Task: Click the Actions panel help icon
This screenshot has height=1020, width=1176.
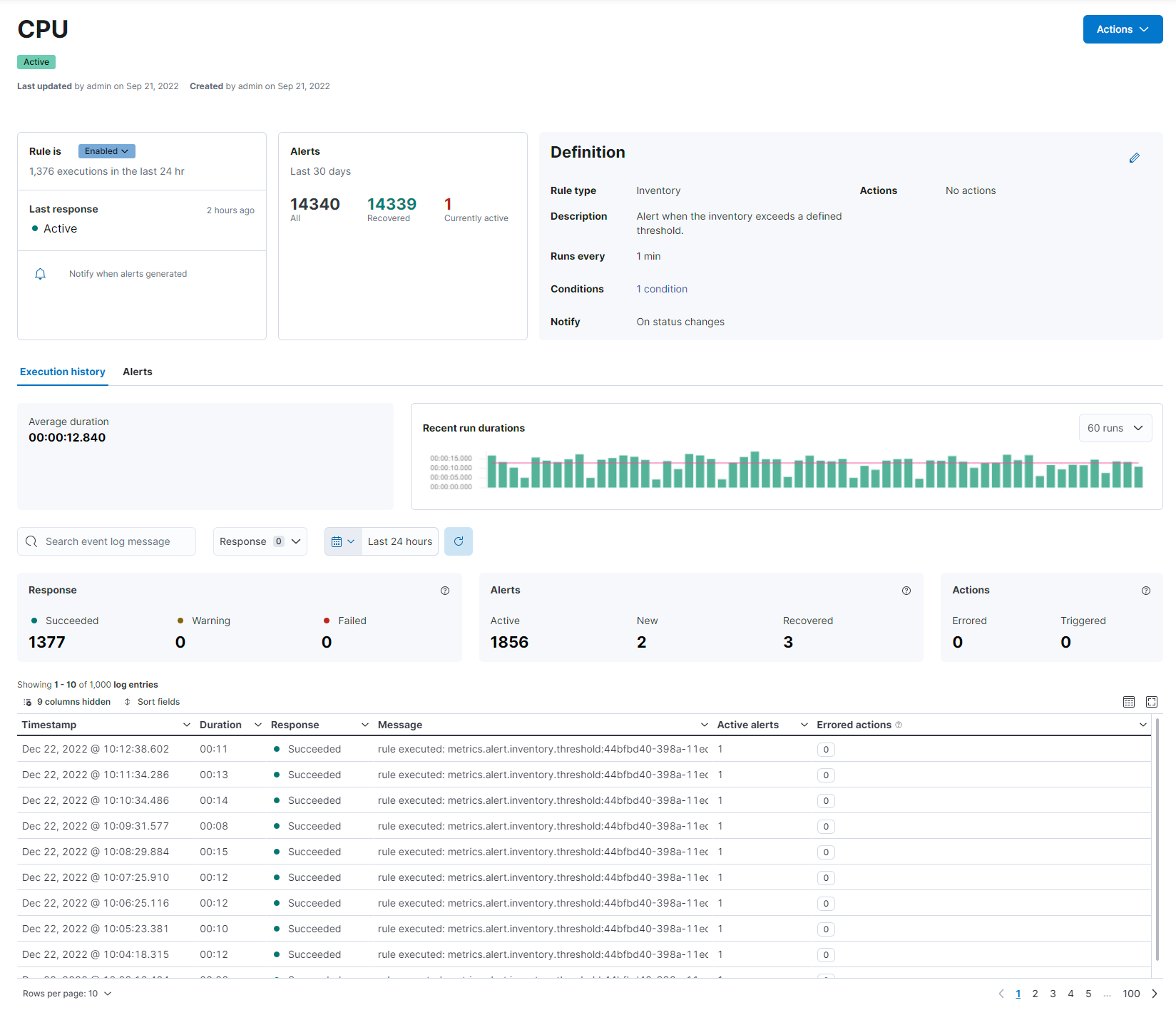Action: (1145, 591)
